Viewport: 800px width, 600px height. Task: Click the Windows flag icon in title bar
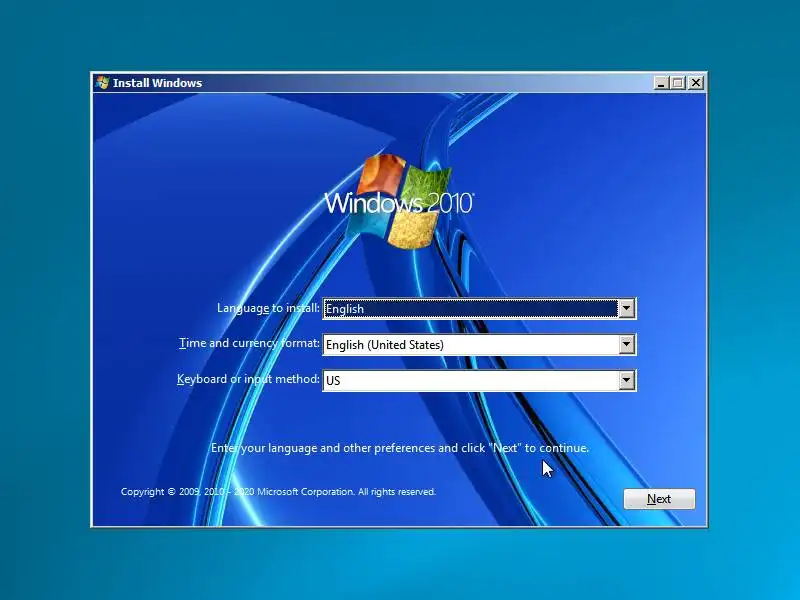tap(103, 83)
